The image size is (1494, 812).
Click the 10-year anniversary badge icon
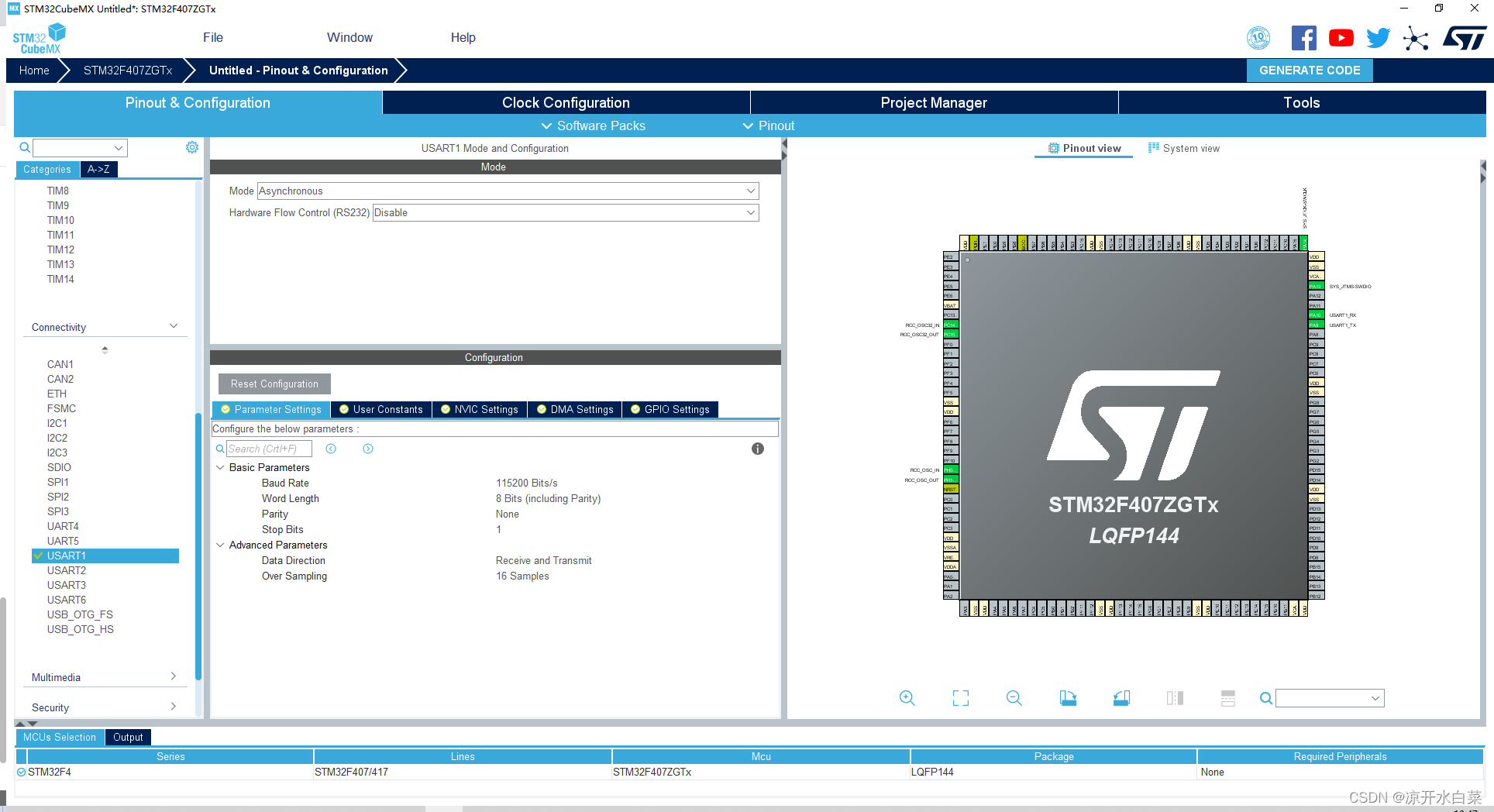click(1259, 37)
